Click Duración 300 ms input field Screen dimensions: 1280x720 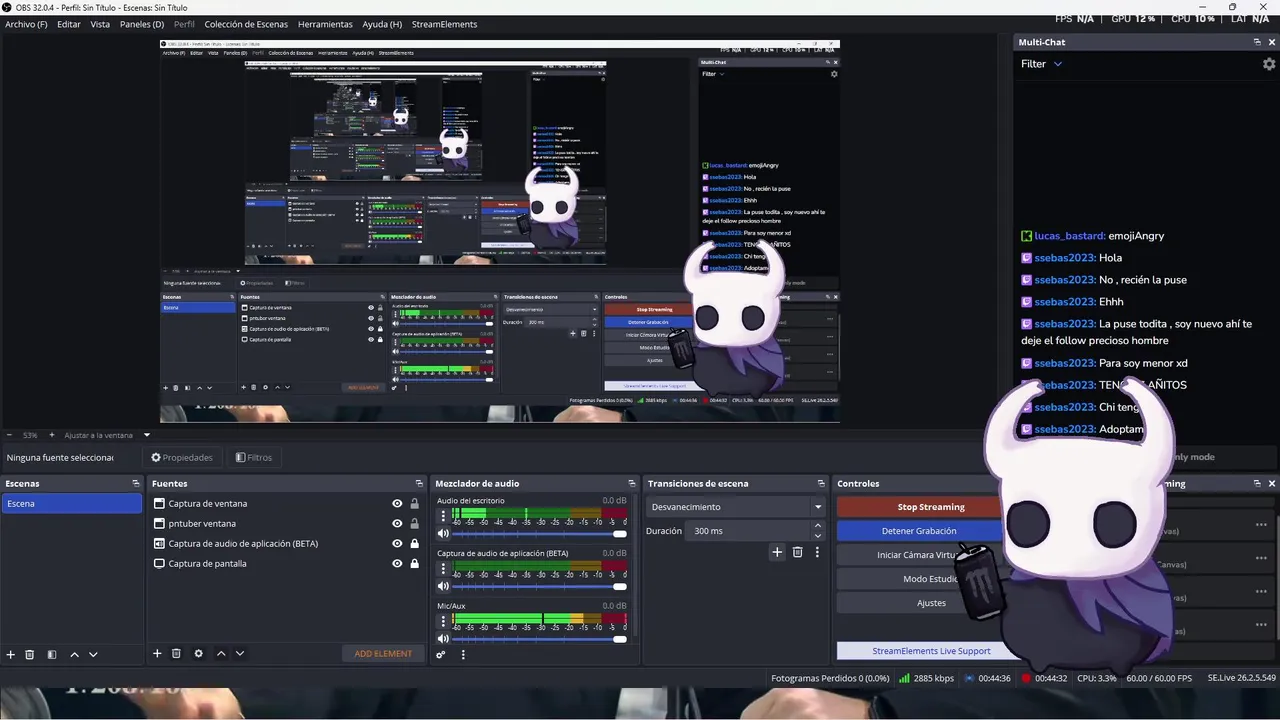pyautogui.click(x=748, y=531)
